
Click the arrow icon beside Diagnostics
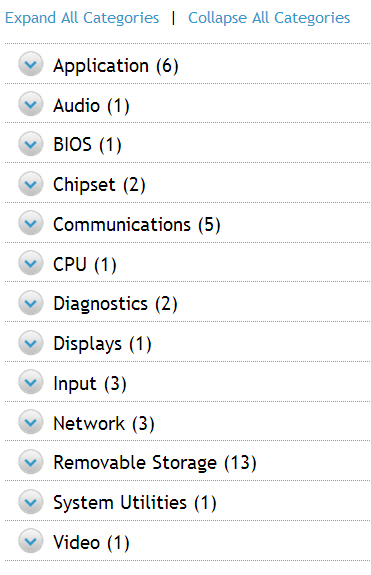click(x=31, y=303)
